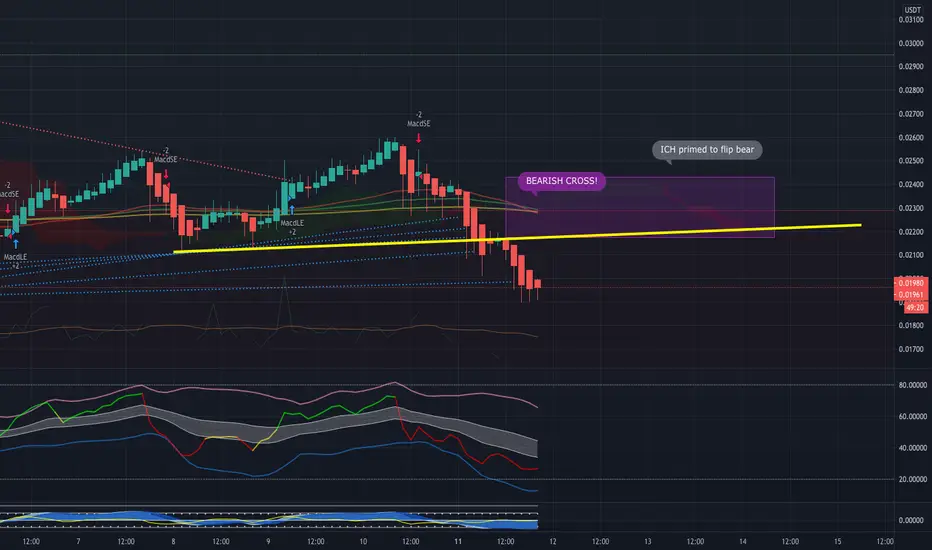
Task: Click date 13 on the time axis
Action: [x=648, y=542]
